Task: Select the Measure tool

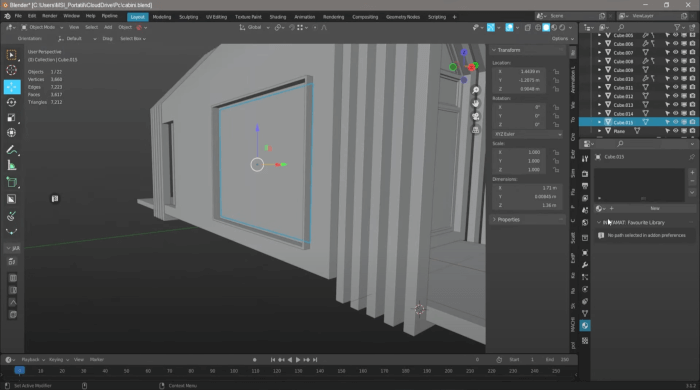Action: [x=12, y=166]
